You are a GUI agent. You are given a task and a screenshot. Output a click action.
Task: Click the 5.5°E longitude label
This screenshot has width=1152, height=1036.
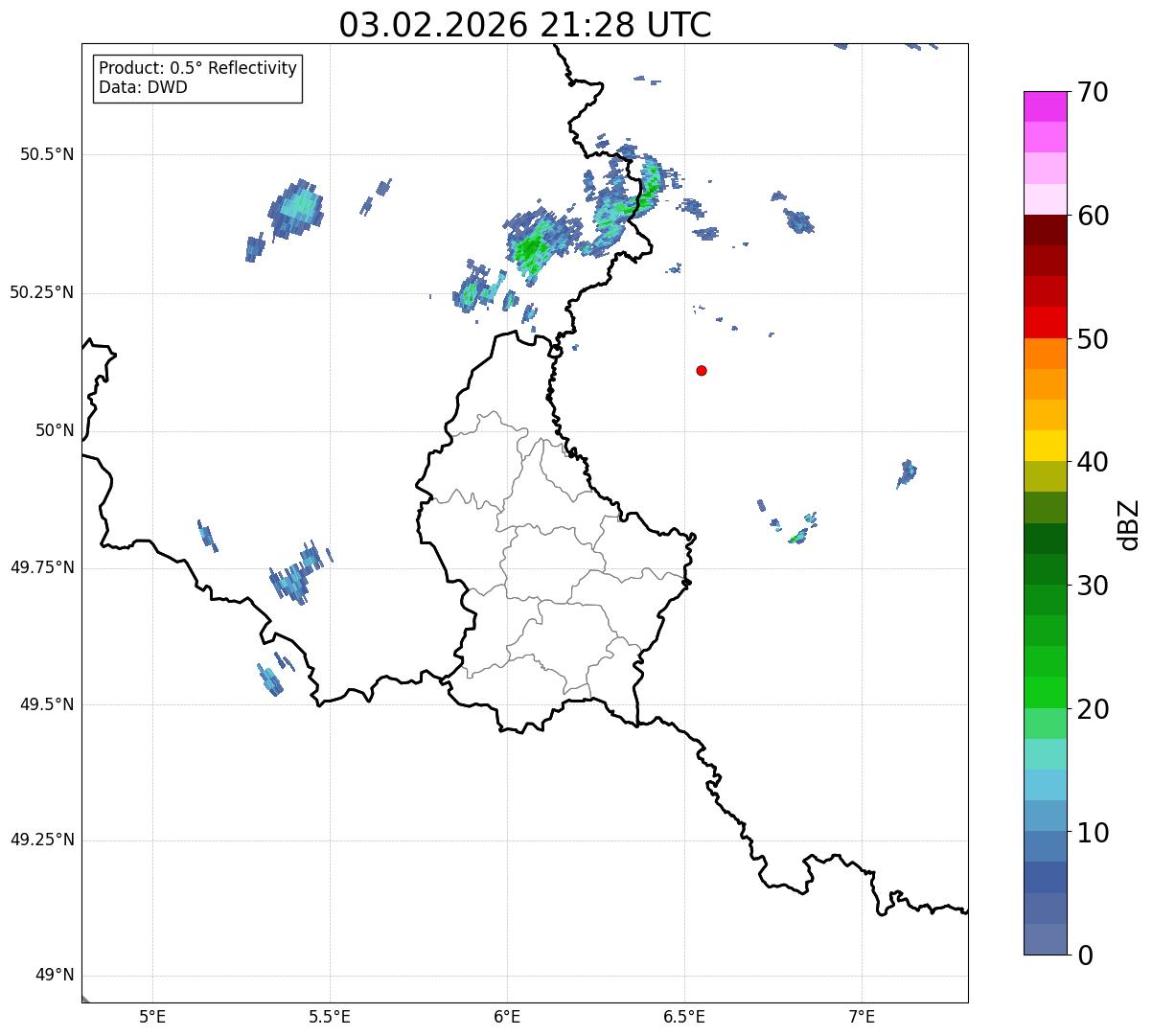point(330,1017)
